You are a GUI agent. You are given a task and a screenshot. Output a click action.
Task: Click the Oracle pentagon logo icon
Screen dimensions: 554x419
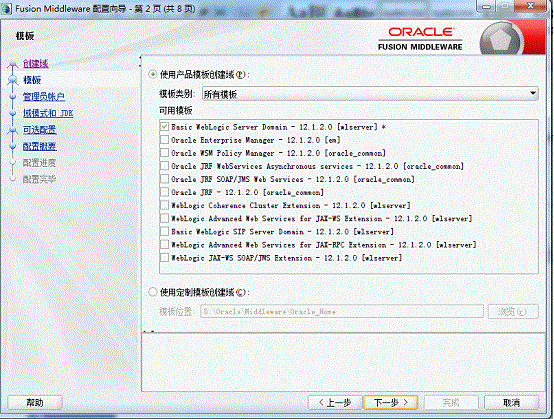click(502, 40)
